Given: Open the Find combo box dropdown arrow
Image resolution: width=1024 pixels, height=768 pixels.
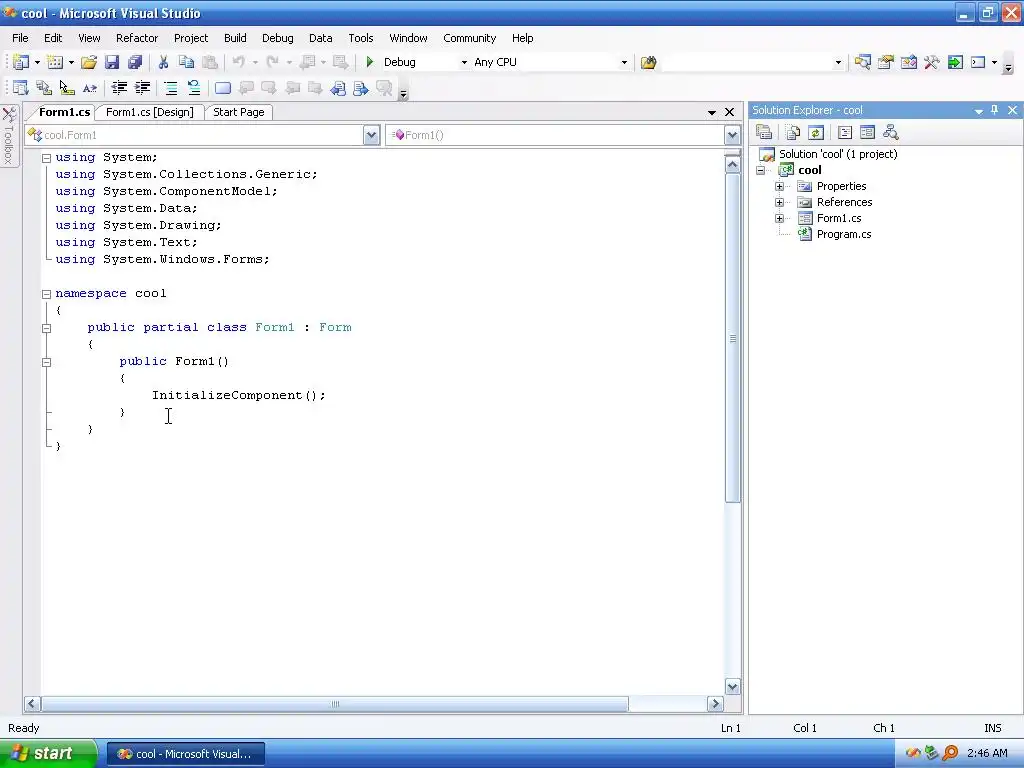Looking at the screenshot, I should coord(839,63).
